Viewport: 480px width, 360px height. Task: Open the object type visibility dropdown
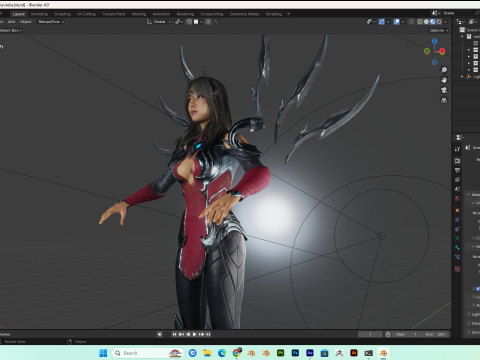(x=371, y=22)
